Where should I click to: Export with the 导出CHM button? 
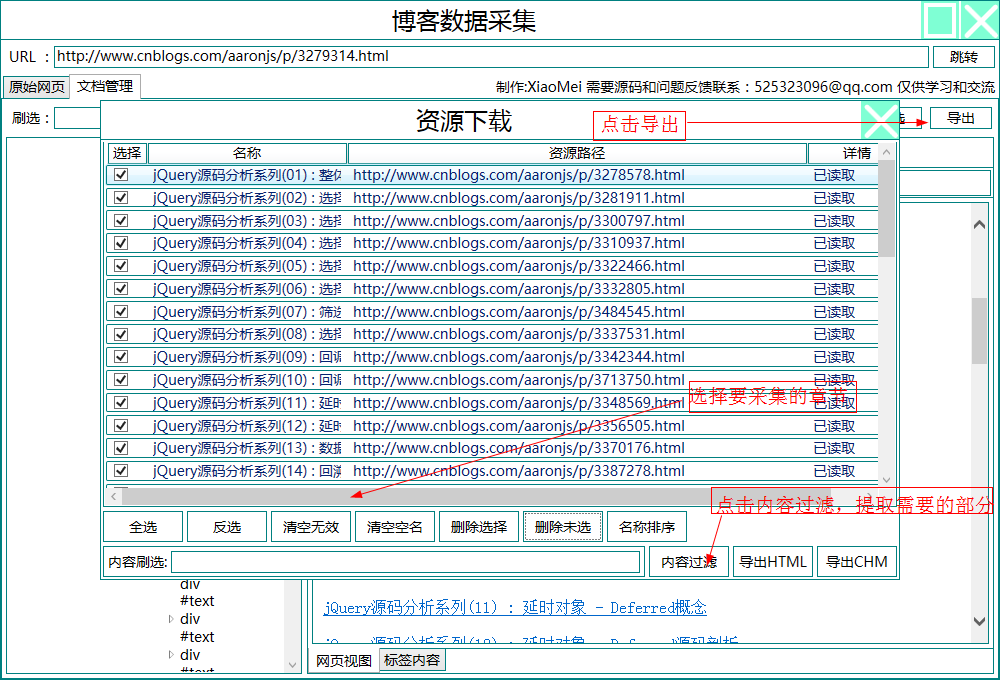[x=857, y=562]
